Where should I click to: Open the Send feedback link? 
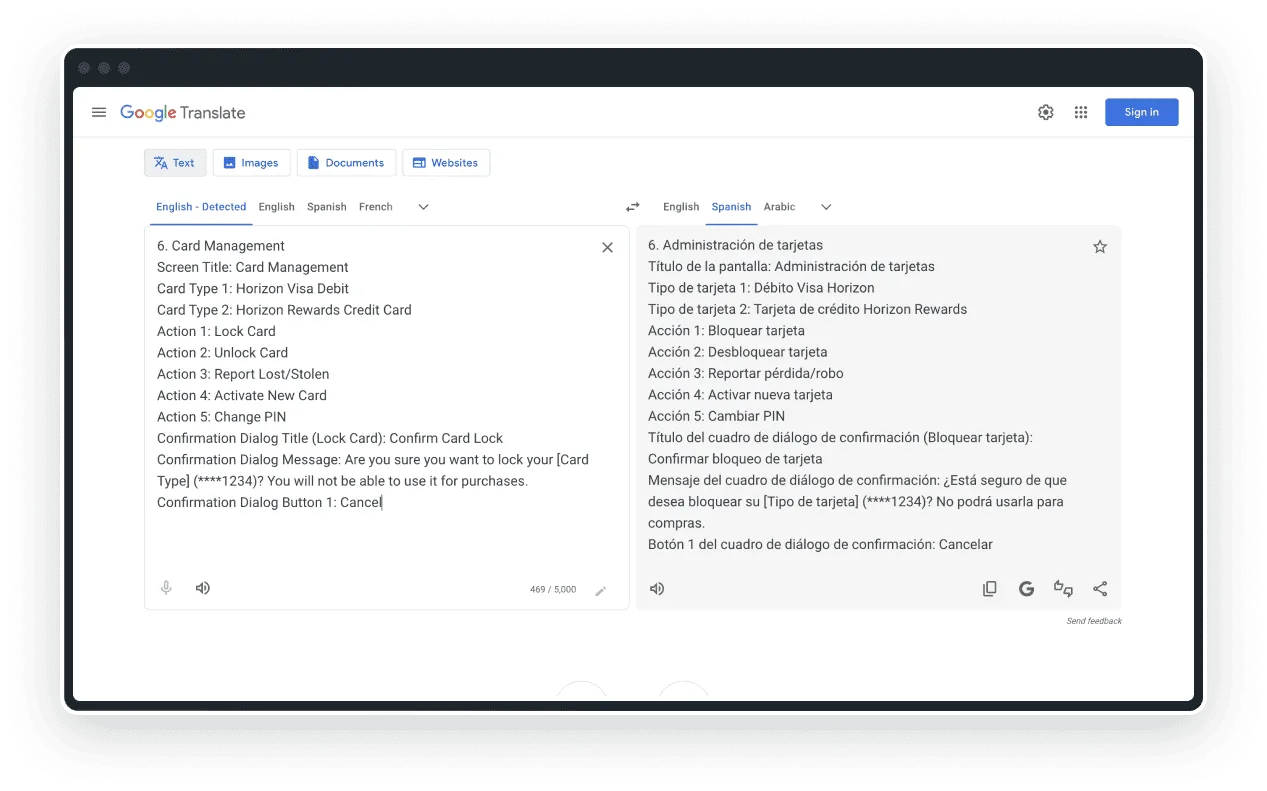pos(1093,620)
